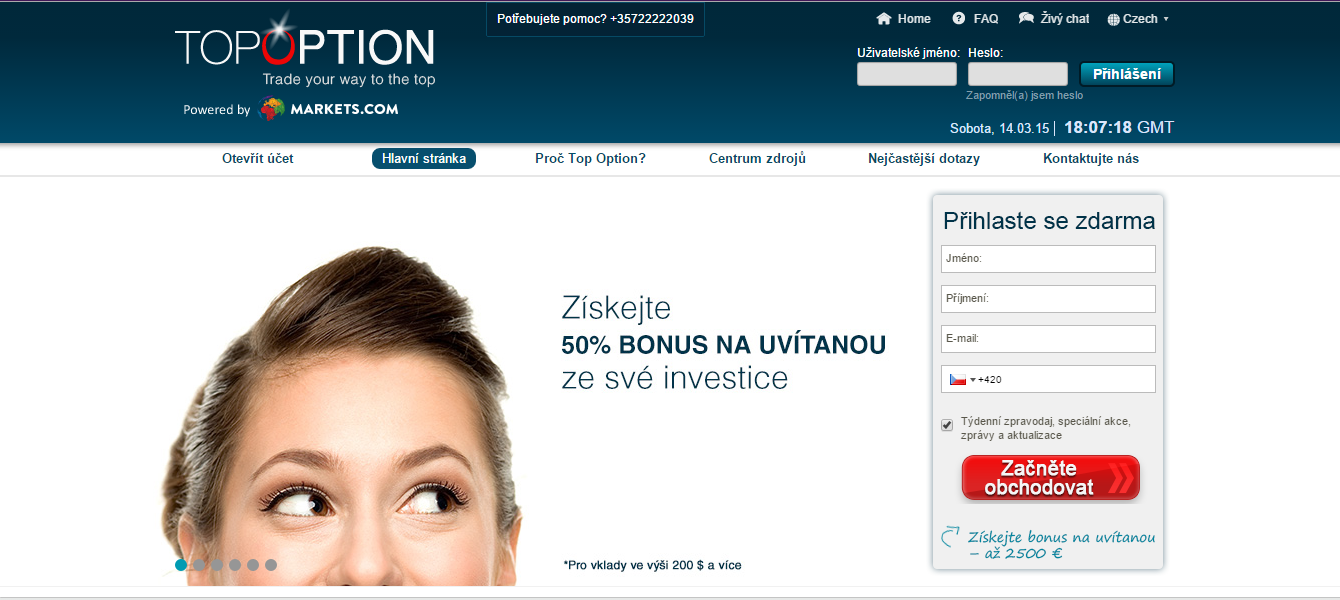
Task: Uncheck the weekly newsletter checkbox
Action: (947, 425)
